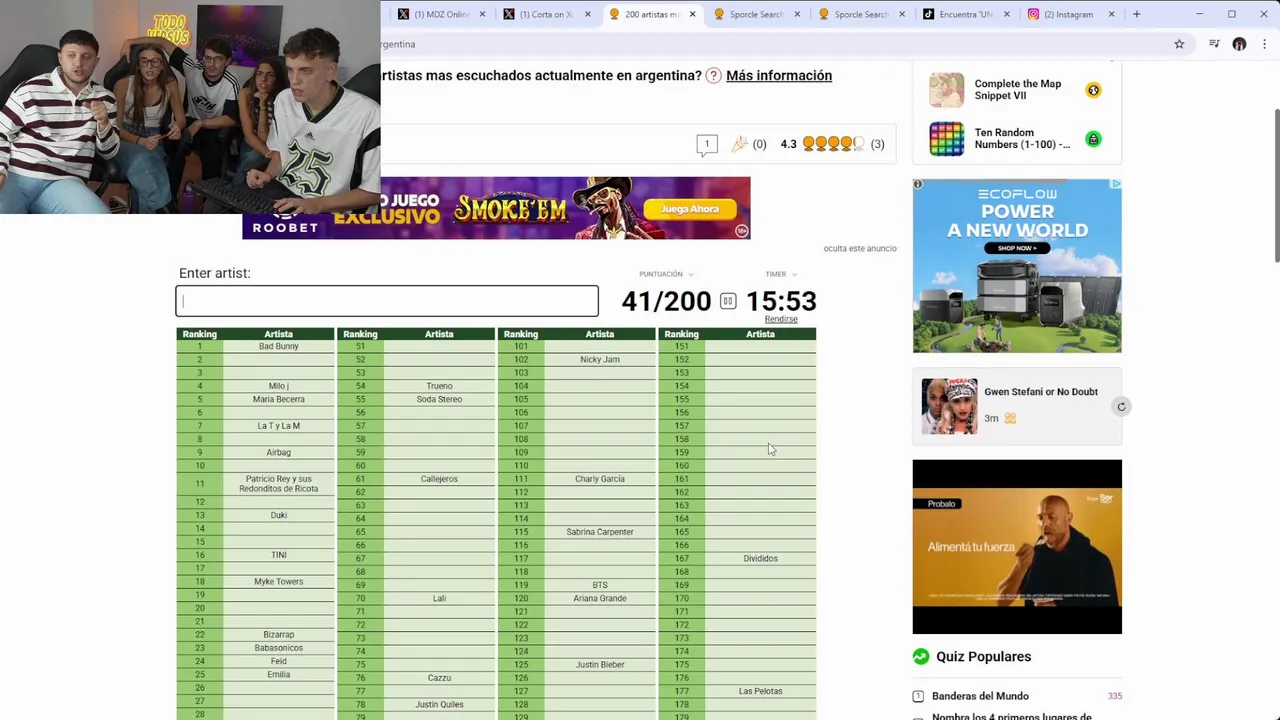Click the Las Pelotas answer cell
The image size is (1280, 720).
pyautogui.click(x=760, y=691)
